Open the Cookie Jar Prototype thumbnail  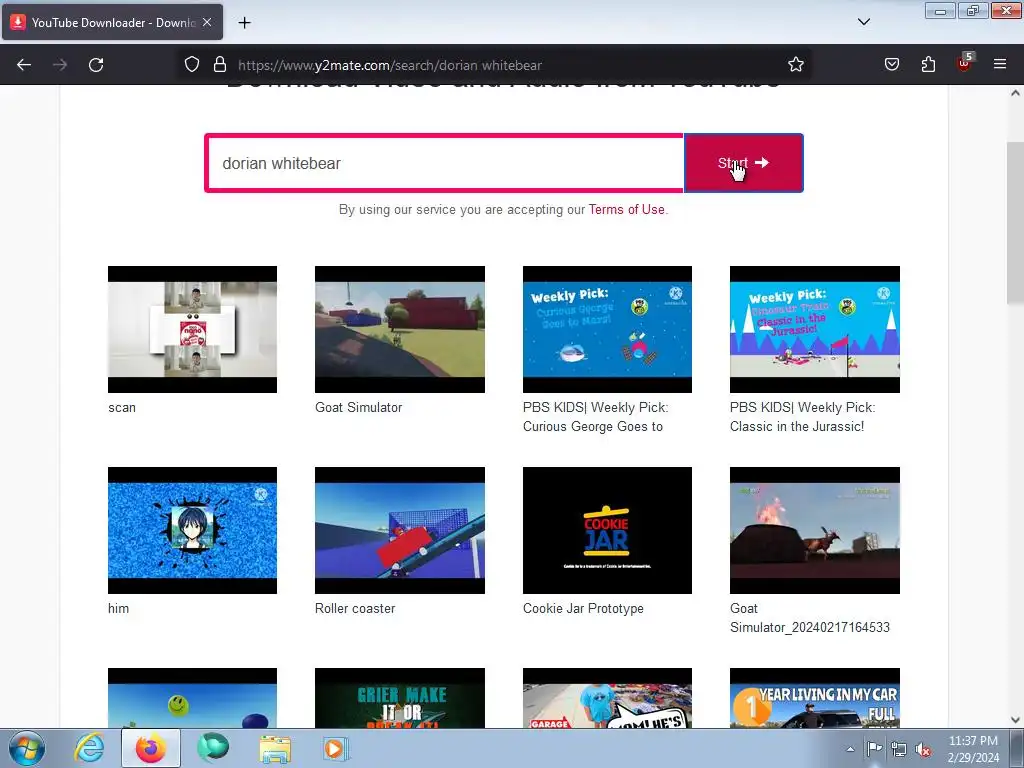(607, 530)
